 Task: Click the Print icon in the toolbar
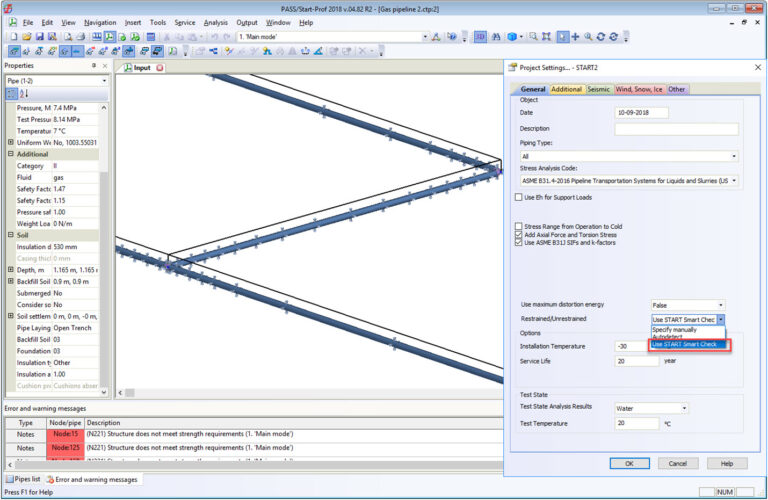(81, 37)
